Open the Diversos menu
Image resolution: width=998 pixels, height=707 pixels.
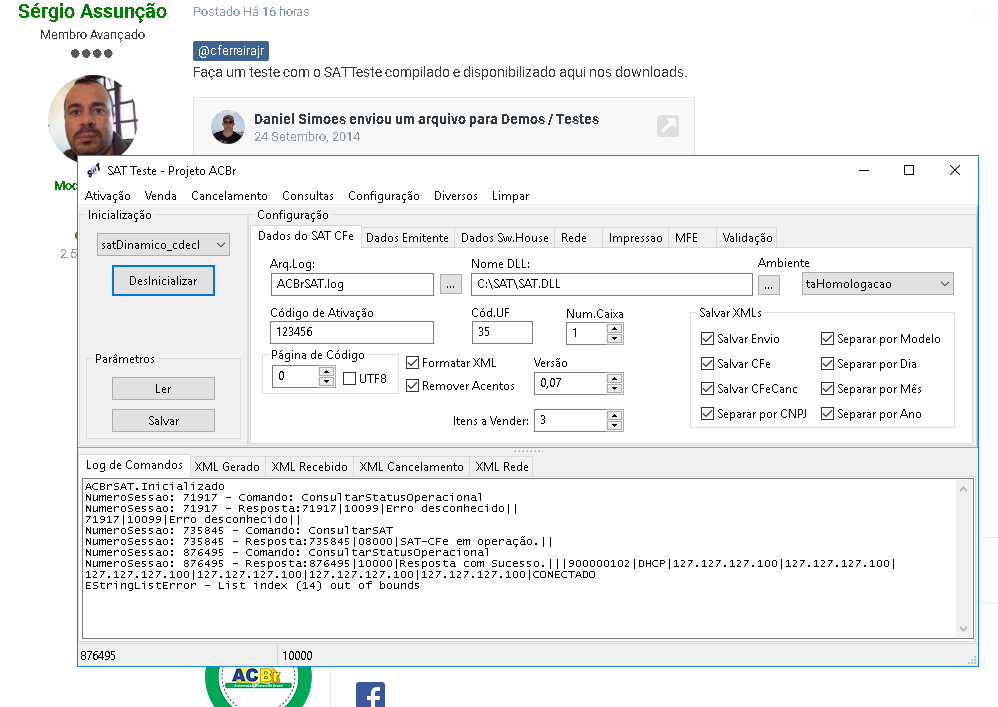pyautogui.click(x=456, y=196)
